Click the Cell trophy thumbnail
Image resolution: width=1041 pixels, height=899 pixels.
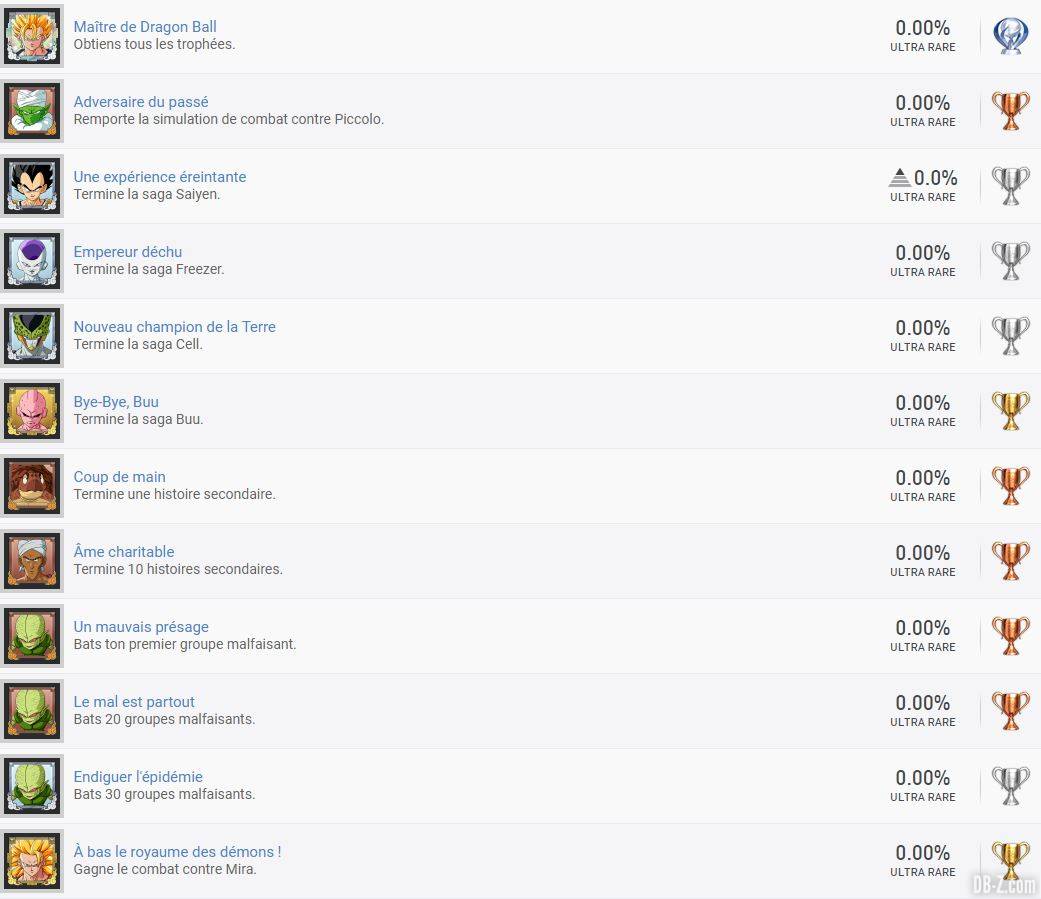point(32,336)
